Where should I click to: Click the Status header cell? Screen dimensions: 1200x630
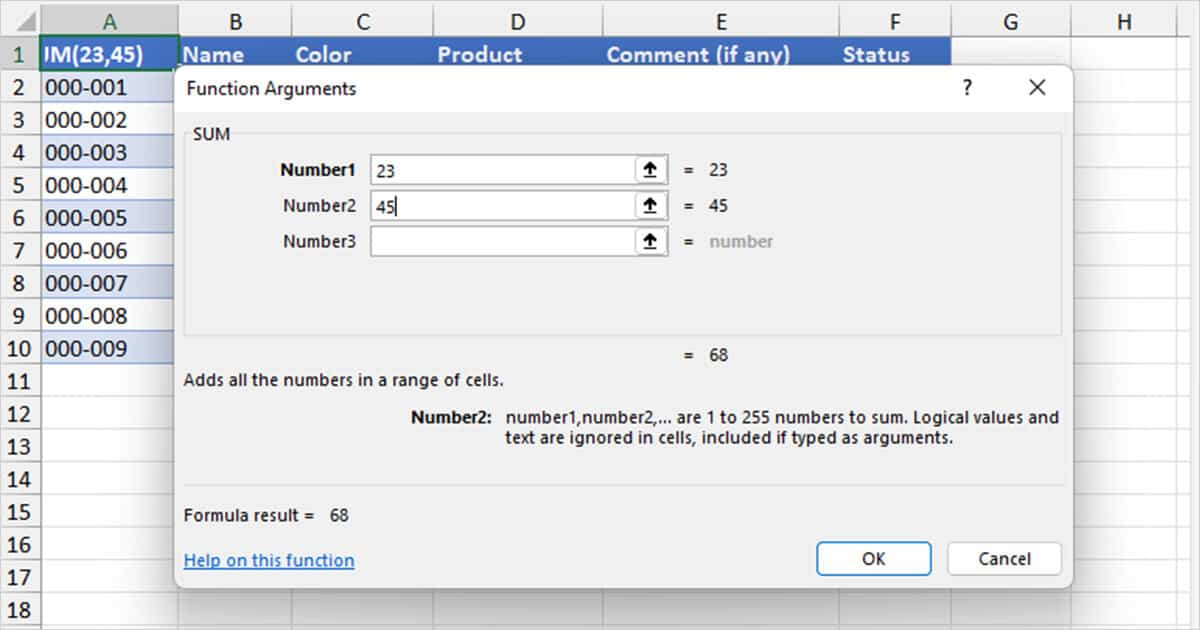click(x=876, y=54)
